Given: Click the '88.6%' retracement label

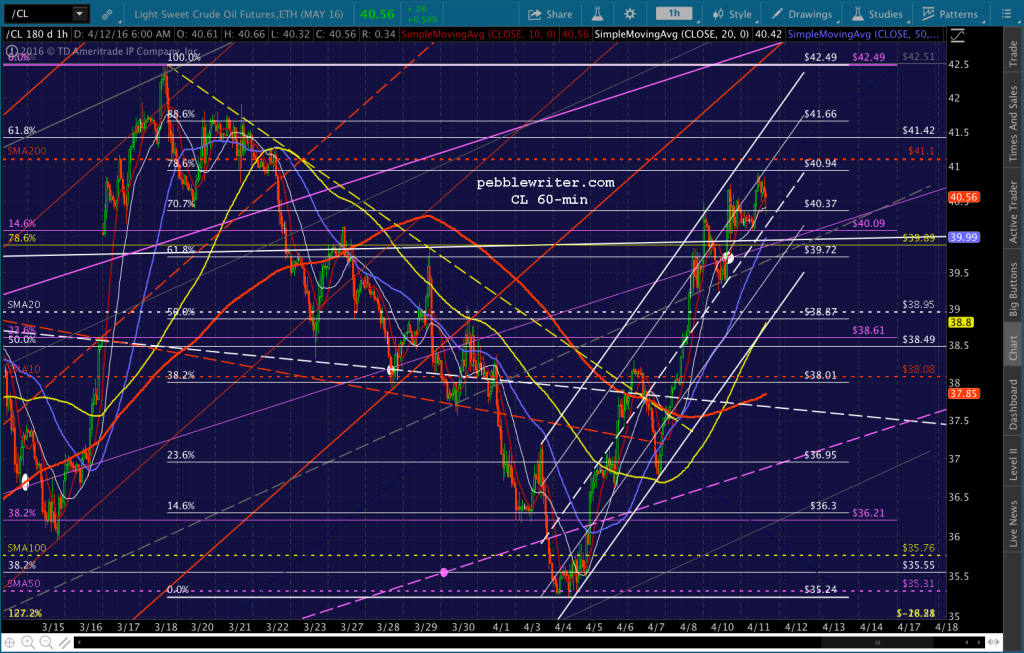Looking at the screenshot, I should [x=181, y=114].
